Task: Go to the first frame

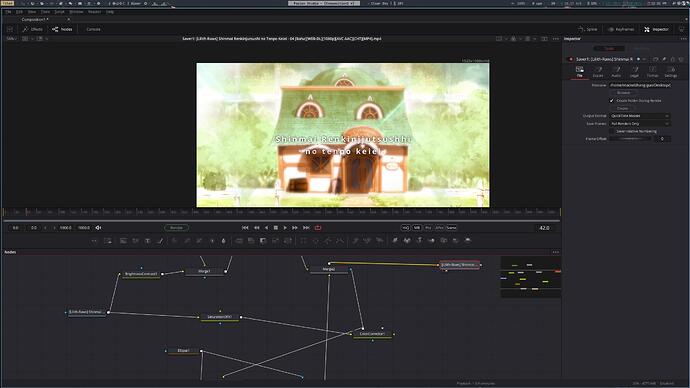Action: click(245, 228)
